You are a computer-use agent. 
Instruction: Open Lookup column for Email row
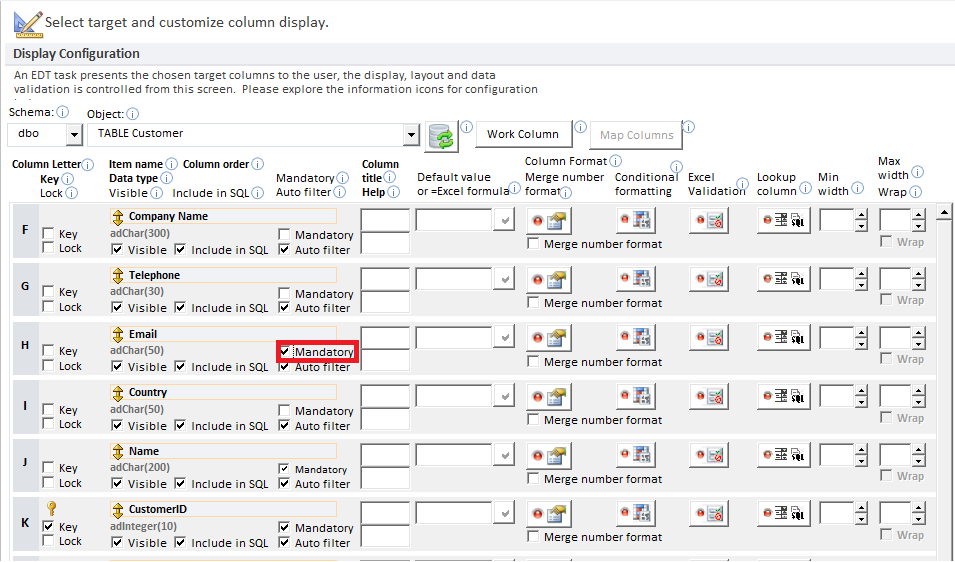[784, 337]
